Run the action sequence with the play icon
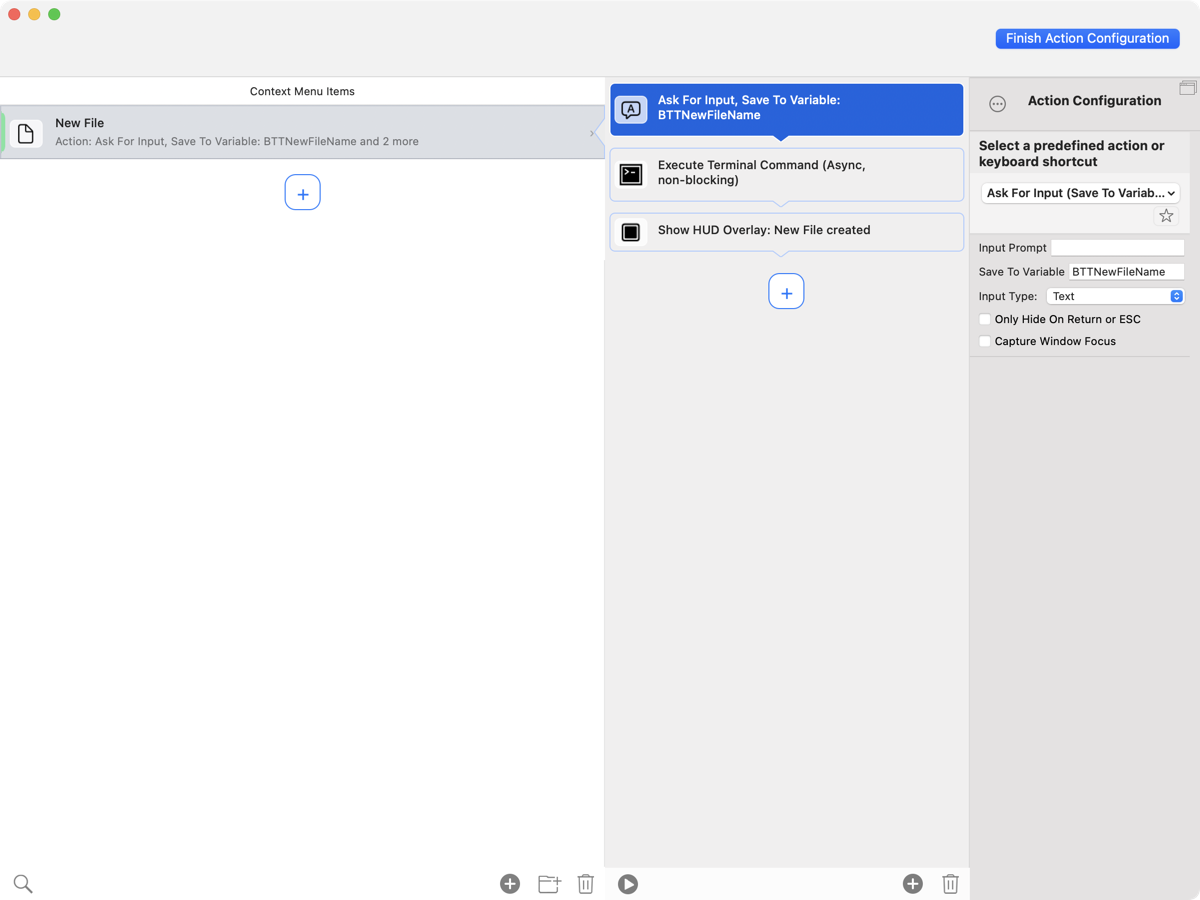The height and width of the screenshot is (900, 1200). point(627,884)
